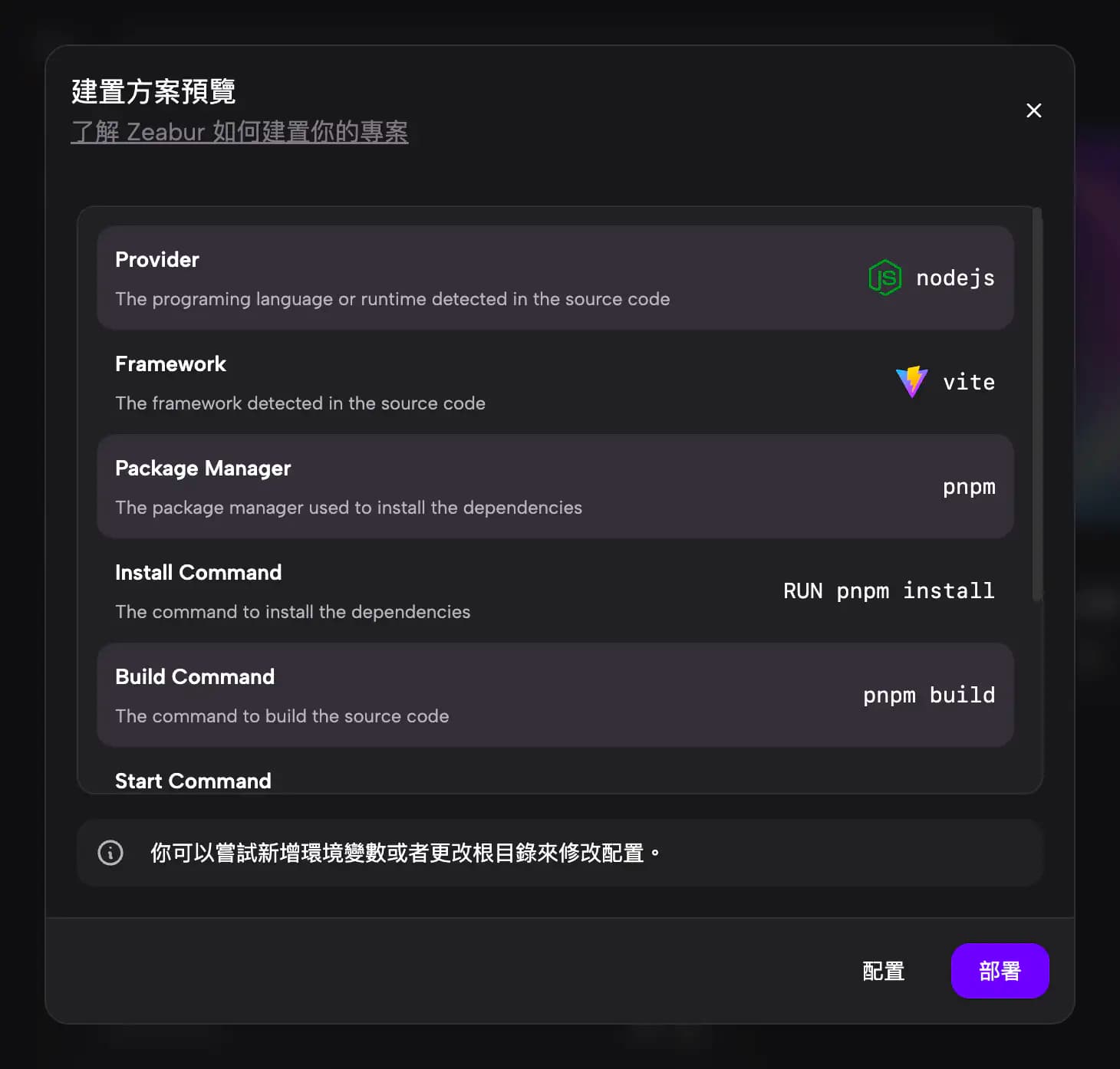Click the green hexagon JS badge

coord(884,278)
